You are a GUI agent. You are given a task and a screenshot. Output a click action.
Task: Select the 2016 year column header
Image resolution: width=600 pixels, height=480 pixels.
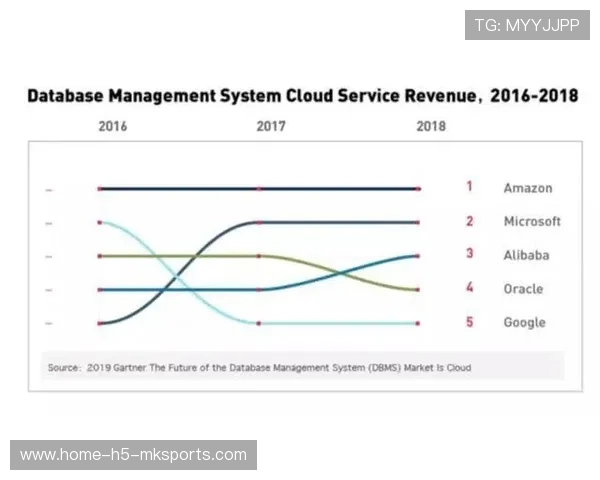click(112, 127)
